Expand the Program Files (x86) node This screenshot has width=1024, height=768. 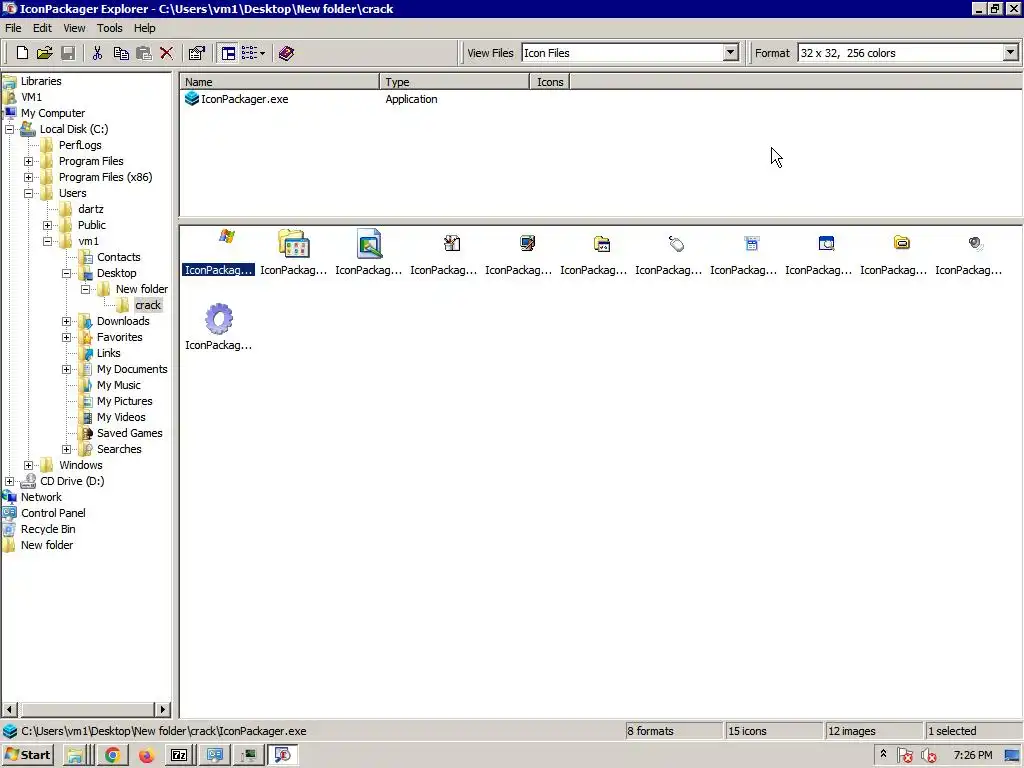point(29,177)
